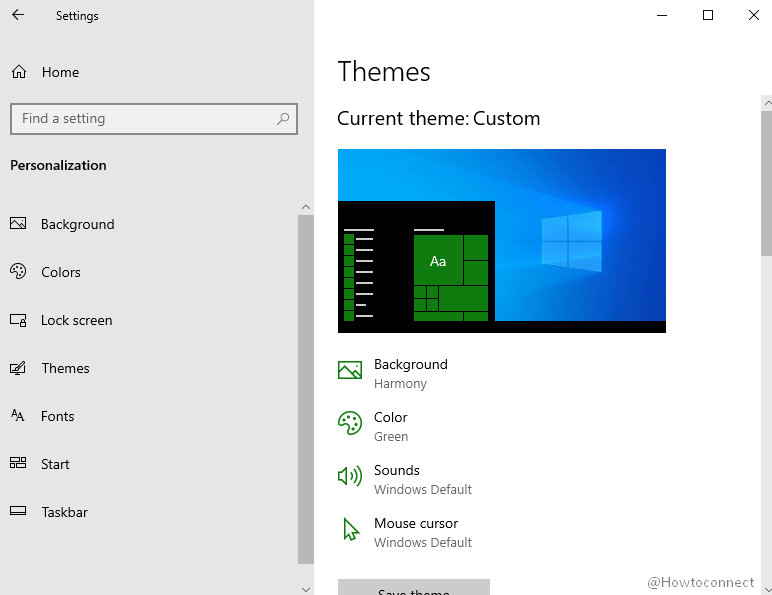This screenshot has height=595, width=772.
Task: Click the current theme preview image
Action: [502, 241]
